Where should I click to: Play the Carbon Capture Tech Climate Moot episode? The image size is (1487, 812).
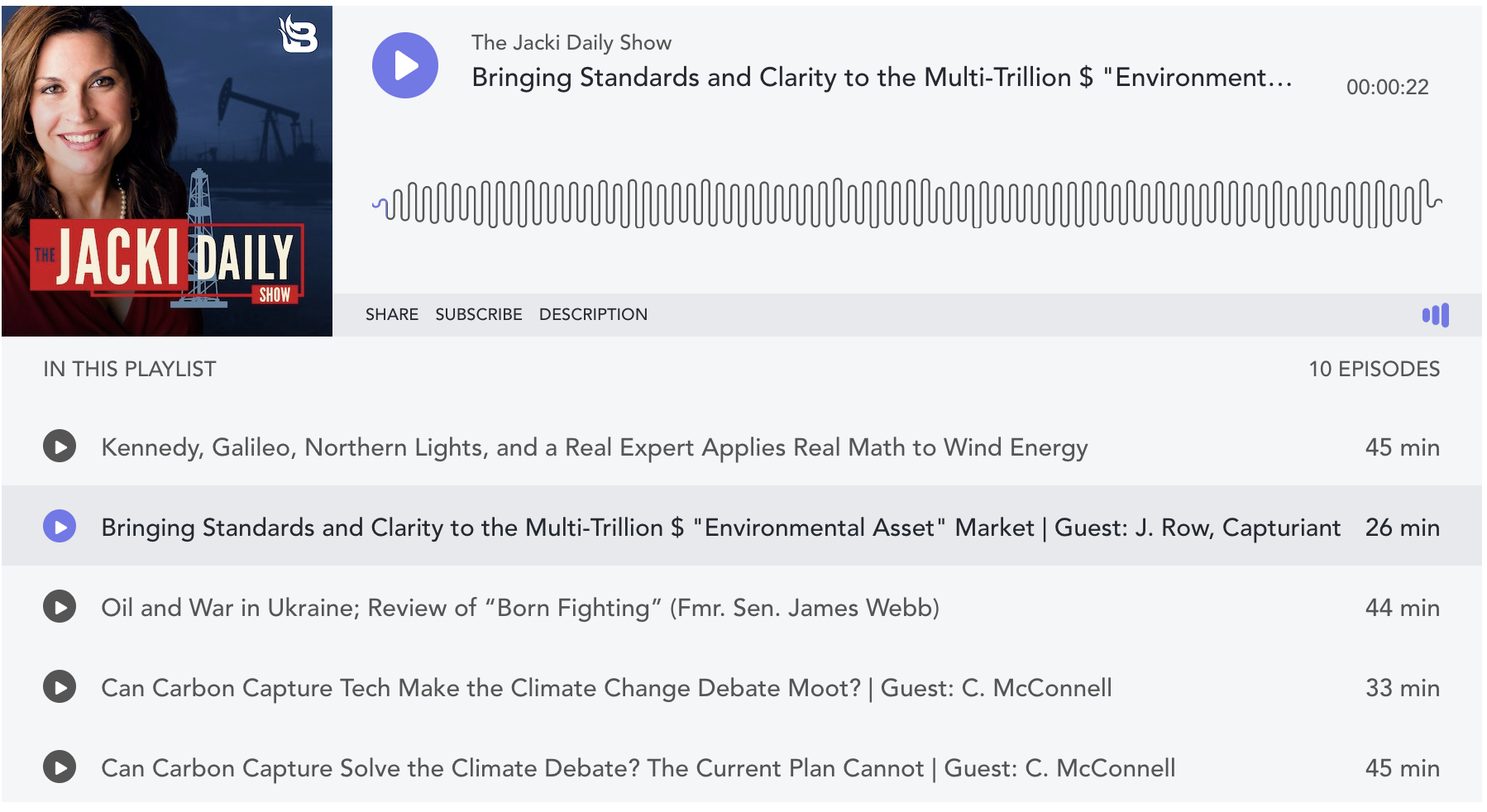click(x=60, y=687)
